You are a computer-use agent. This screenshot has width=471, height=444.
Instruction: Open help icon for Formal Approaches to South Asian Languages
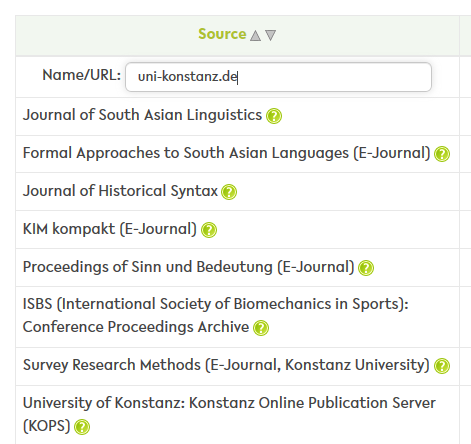pyautogui.click(x=442, y=154)
